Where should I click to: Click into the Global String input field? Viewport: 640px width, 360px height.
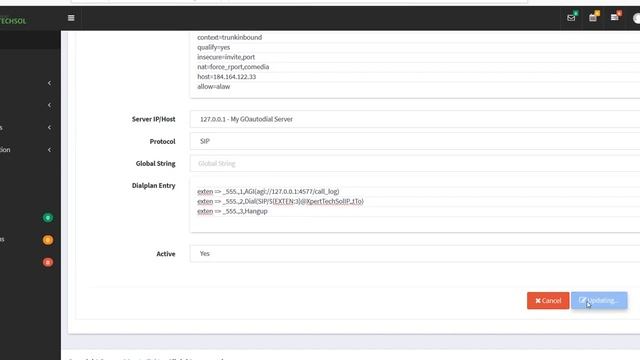coord(415,163)
